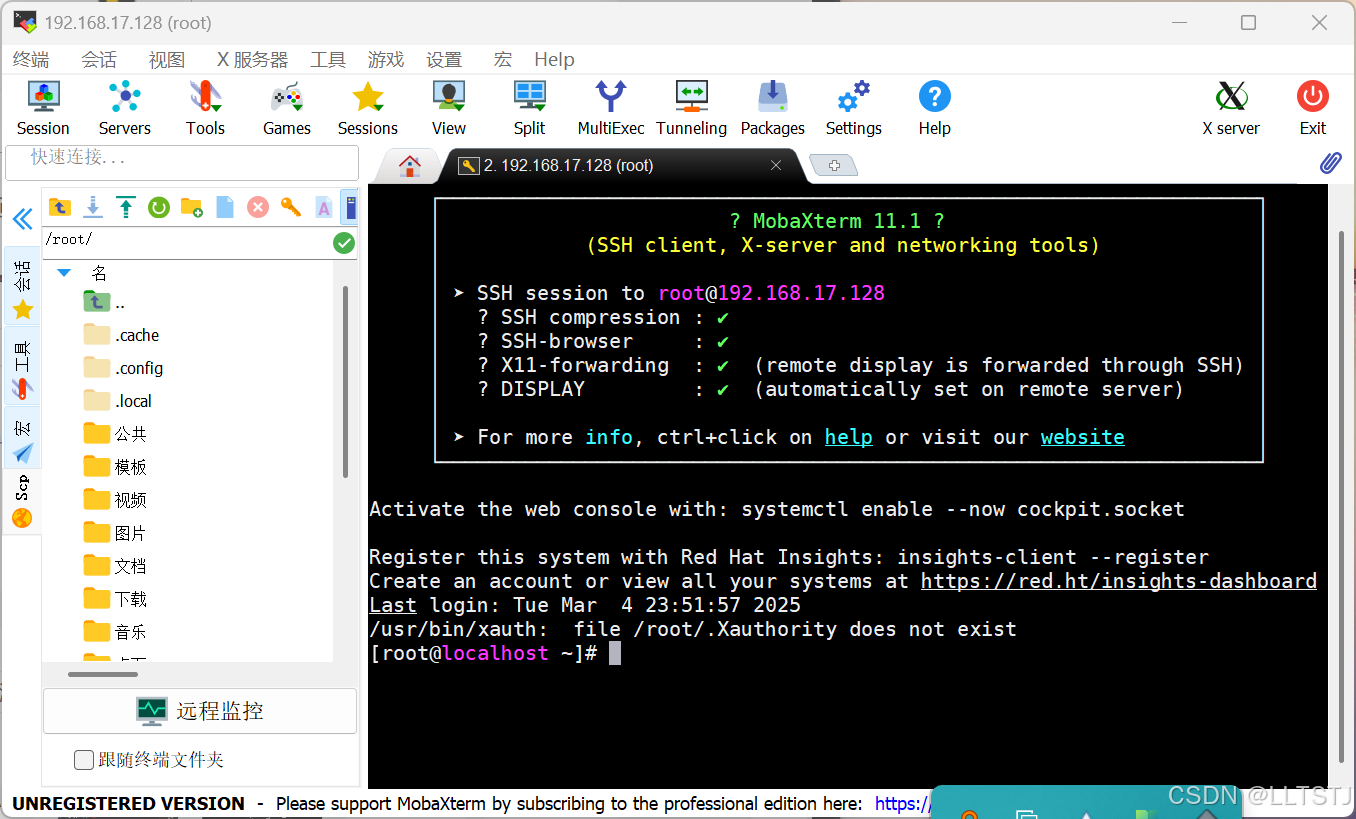Refresh the SFTP folder listing
Viewport: 1356px width, 819px height.
click(x=159, y=207)
